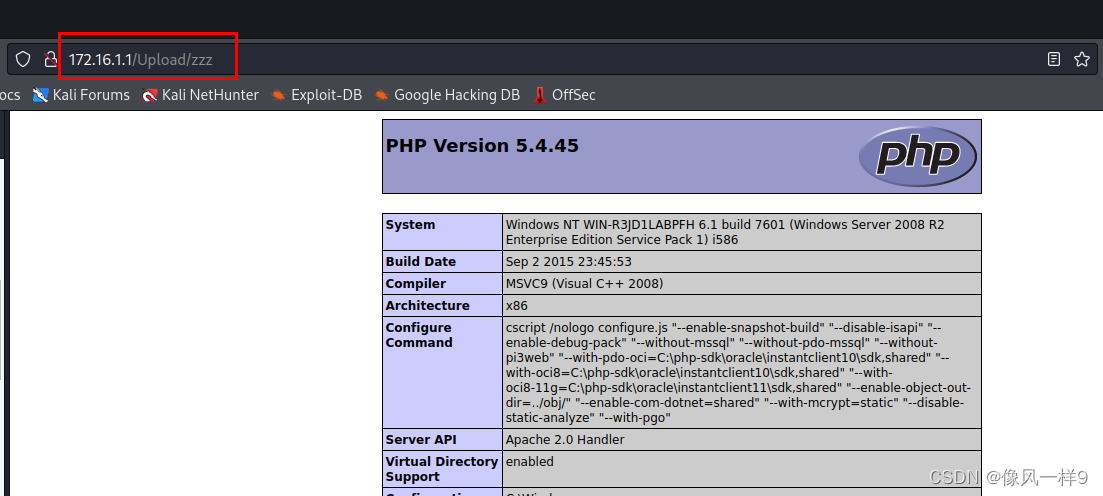Click the PHP Version 5.4.45 heading
The width and height of the screenshot is (1103, 496).
(482, 146)
